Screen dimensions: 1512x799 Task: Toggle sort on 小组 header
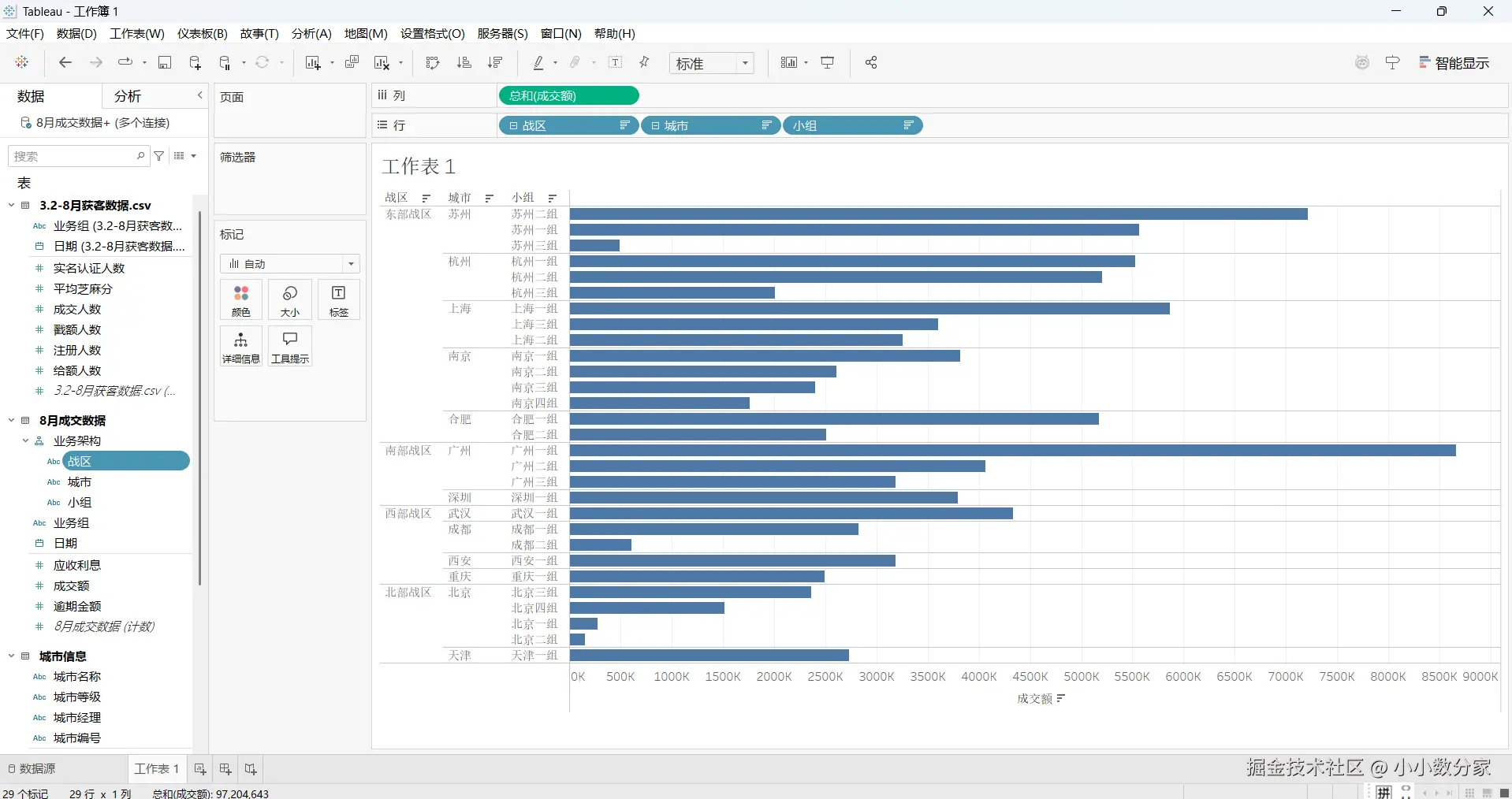(x=553, y=198)
